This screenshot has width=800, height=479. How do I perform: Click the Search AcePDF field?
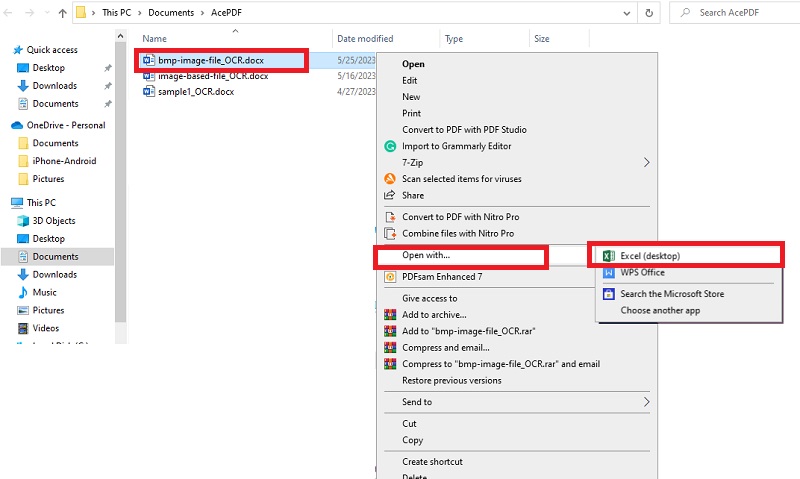[735, 13]
